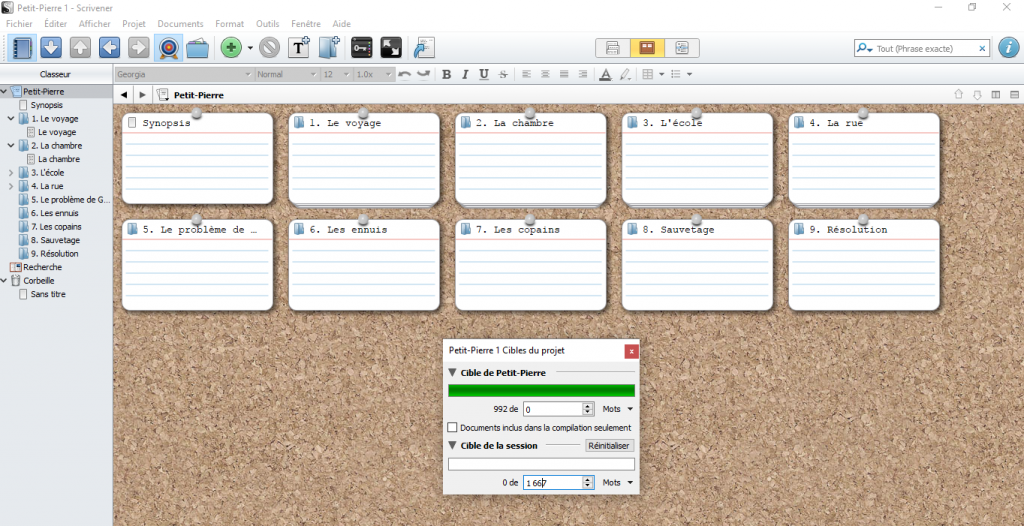Select the Synopsis document in binder

[x=46, y=105]
